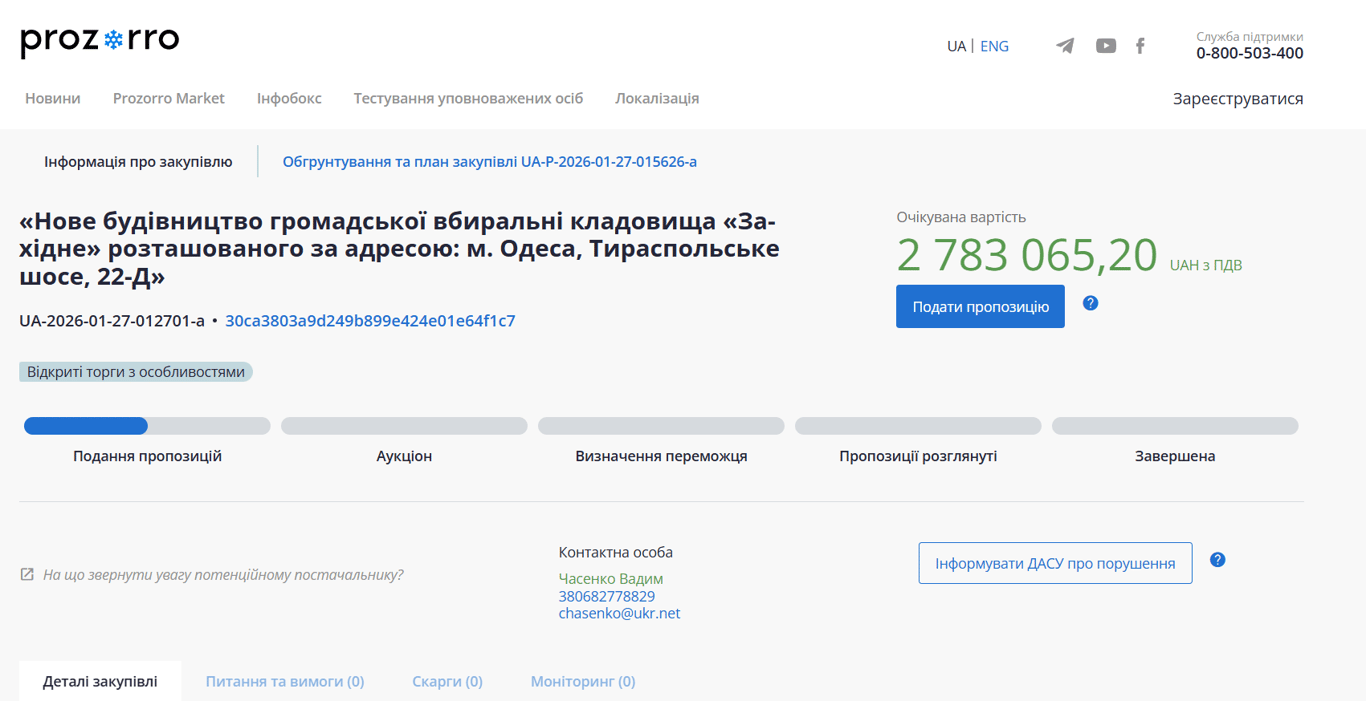Email contact via chasenko@ukr.net link
The height and width of the screenshot is (701, 1366).
click(x=618, y=613)
